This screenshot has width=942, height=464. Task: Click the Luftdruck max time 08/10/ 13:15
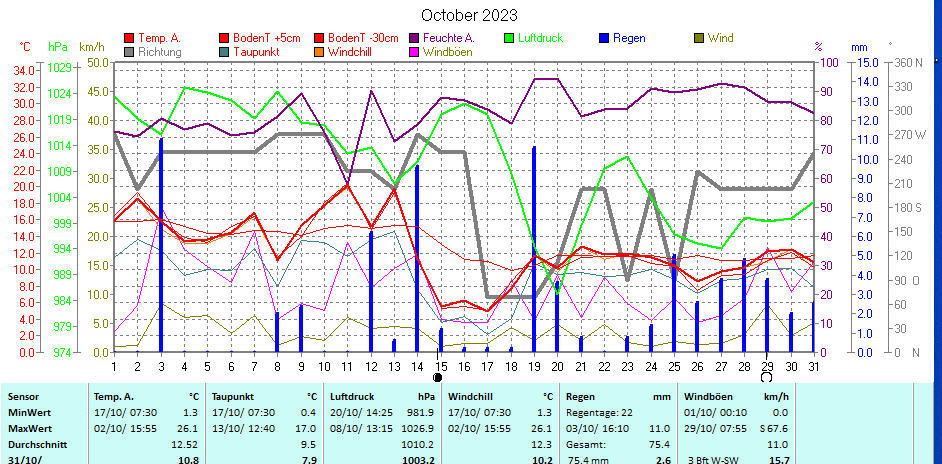pyautogui.click(x=363, y=429)
